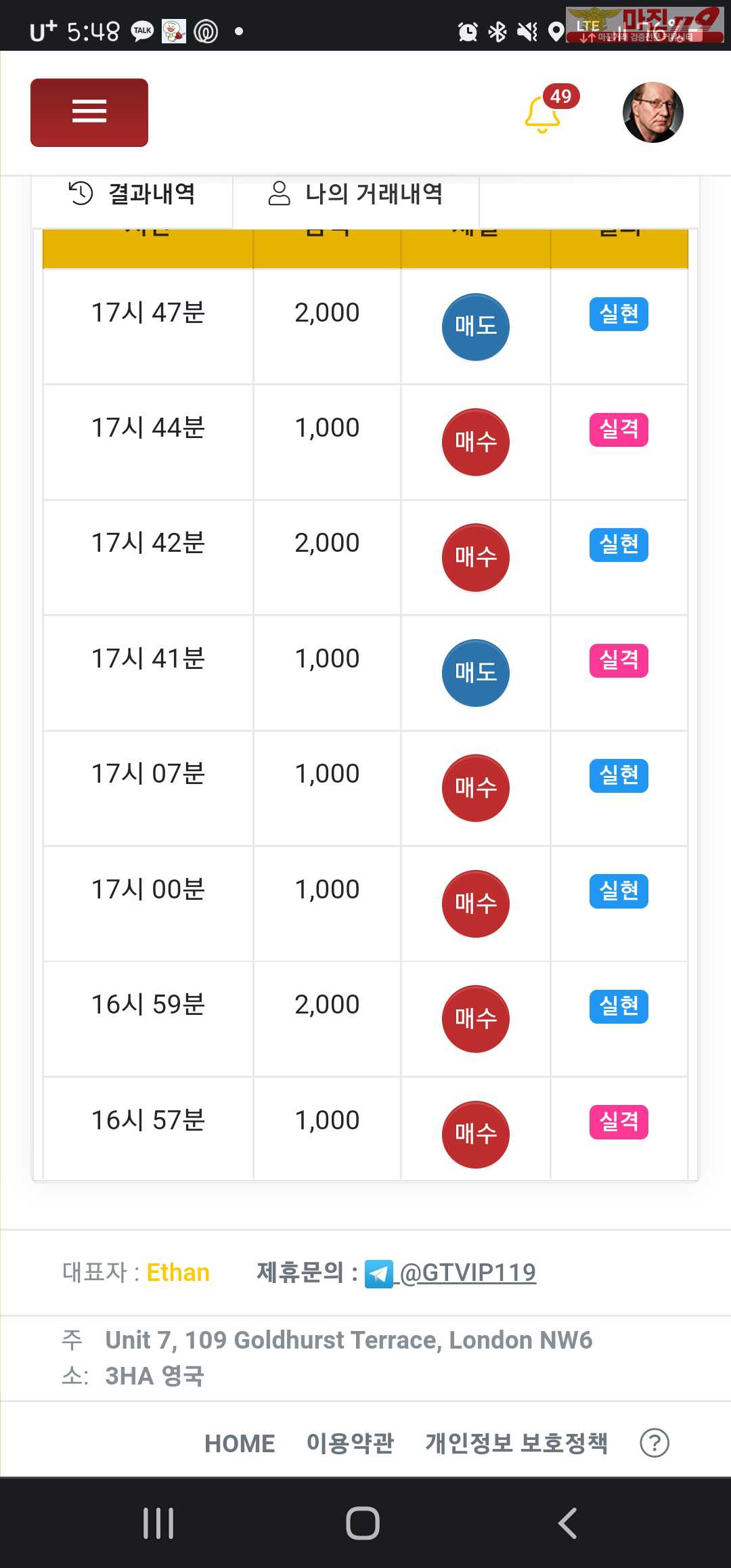The width and height of the screenshot is (731, 1568).
Task: Go to HOME footer link
Action: click(240, 1443)
